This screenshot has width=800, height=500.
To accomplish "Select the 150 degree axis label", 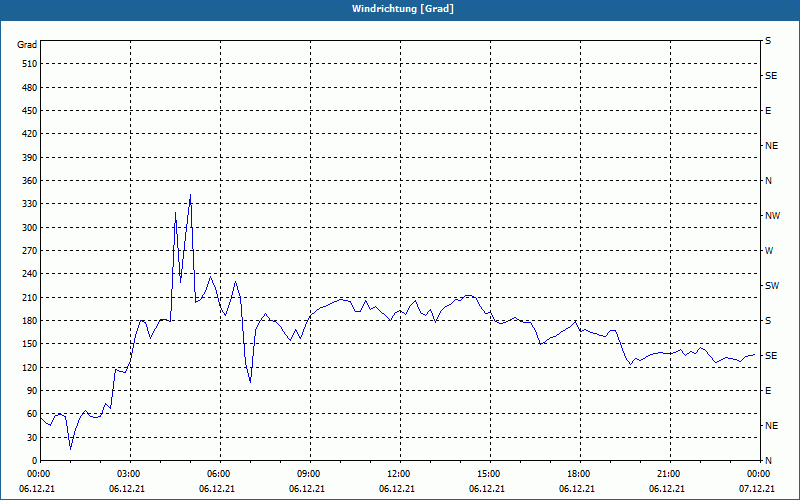I will [x=30, y=344].
